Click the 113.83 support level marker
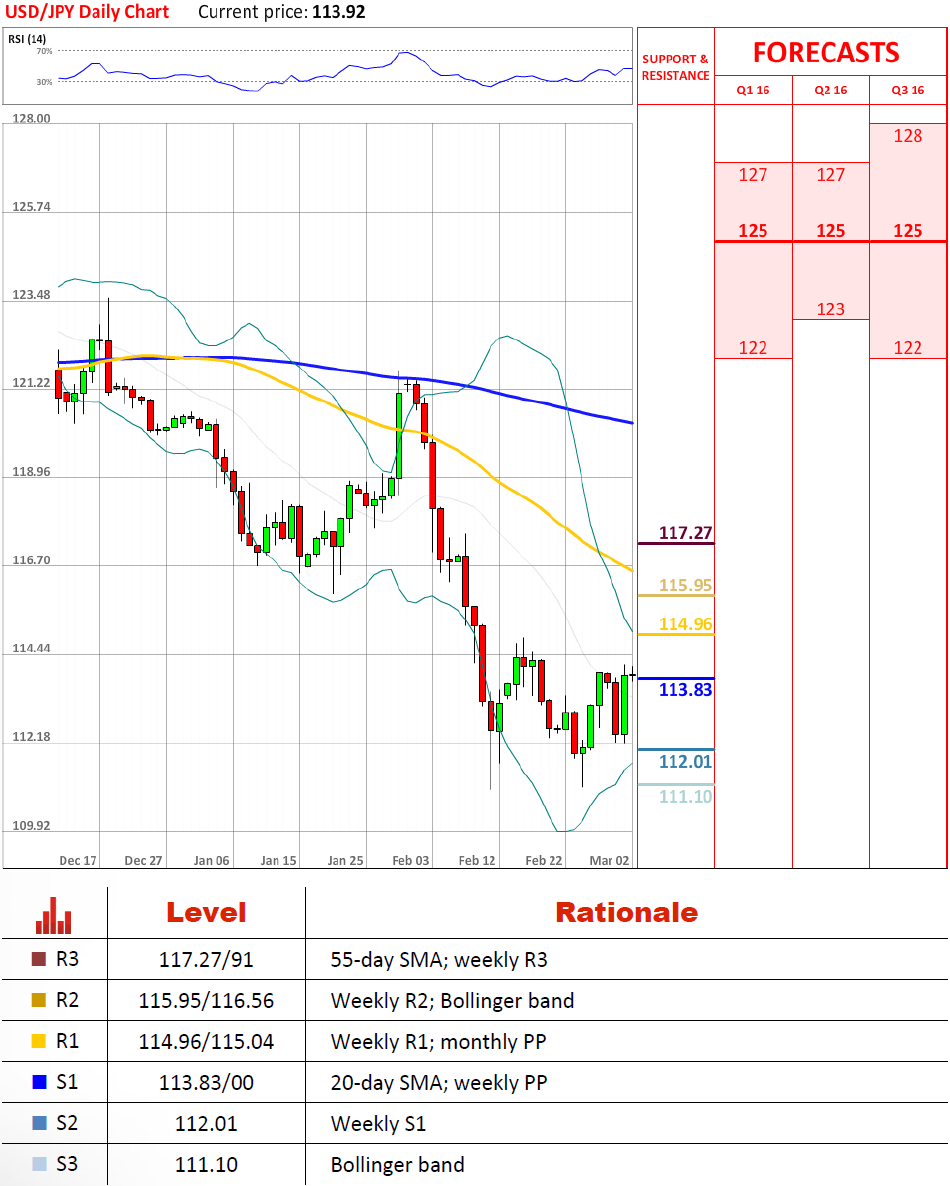The height and width of the screenshot is (1186, 950). click(685, 690)
